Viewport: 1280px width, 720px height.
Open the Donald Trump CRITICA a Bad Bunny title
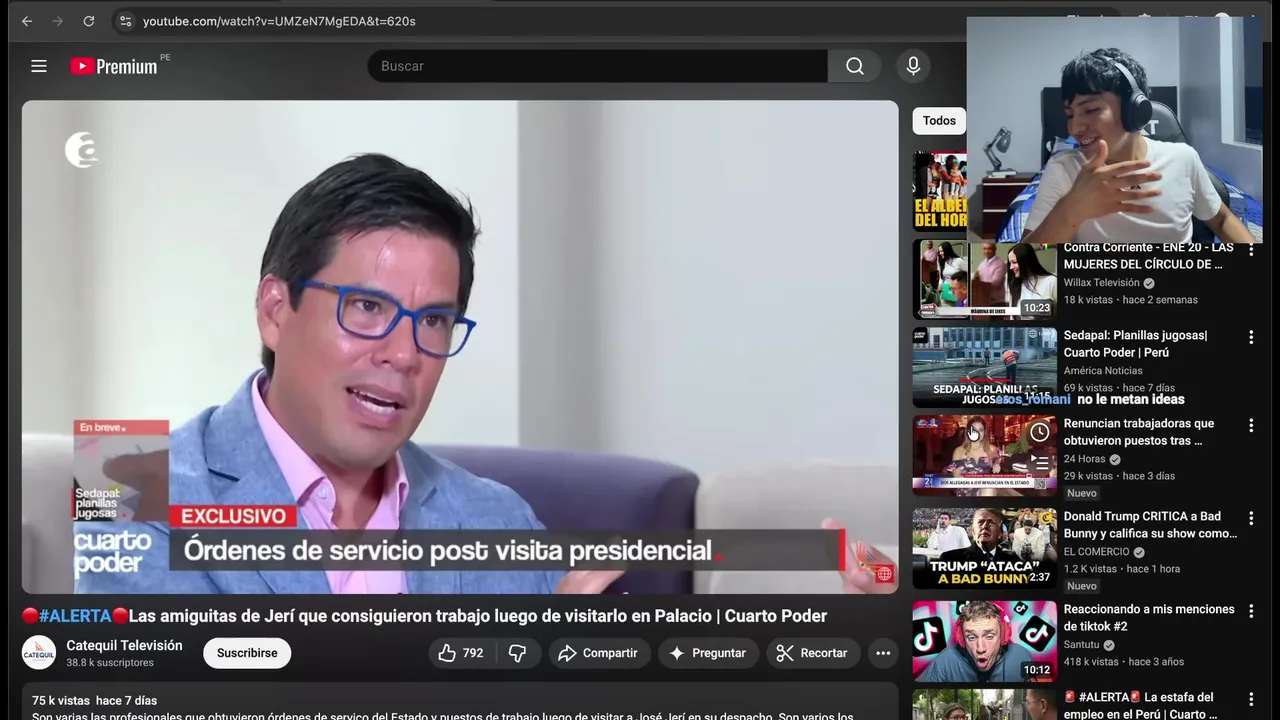pyautogui.click(x=1150, y=525)
